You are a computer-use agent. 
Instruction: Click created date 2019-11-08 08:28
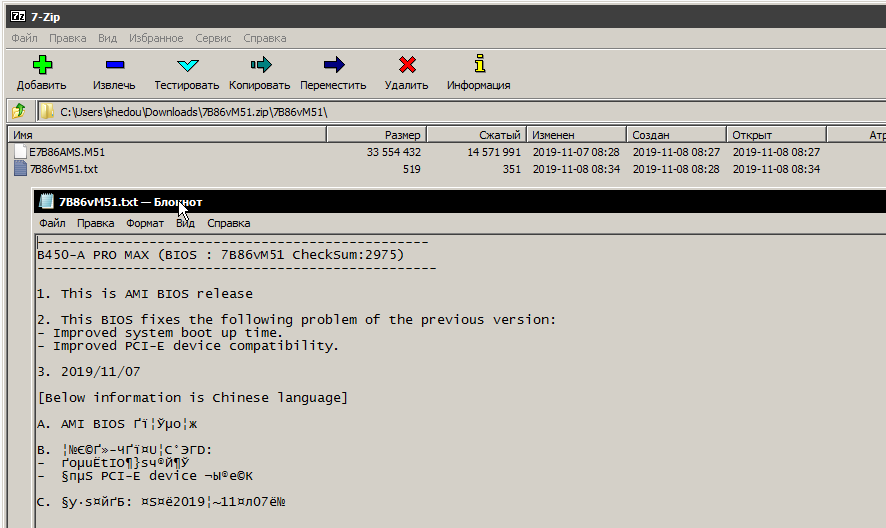[676, 169]
